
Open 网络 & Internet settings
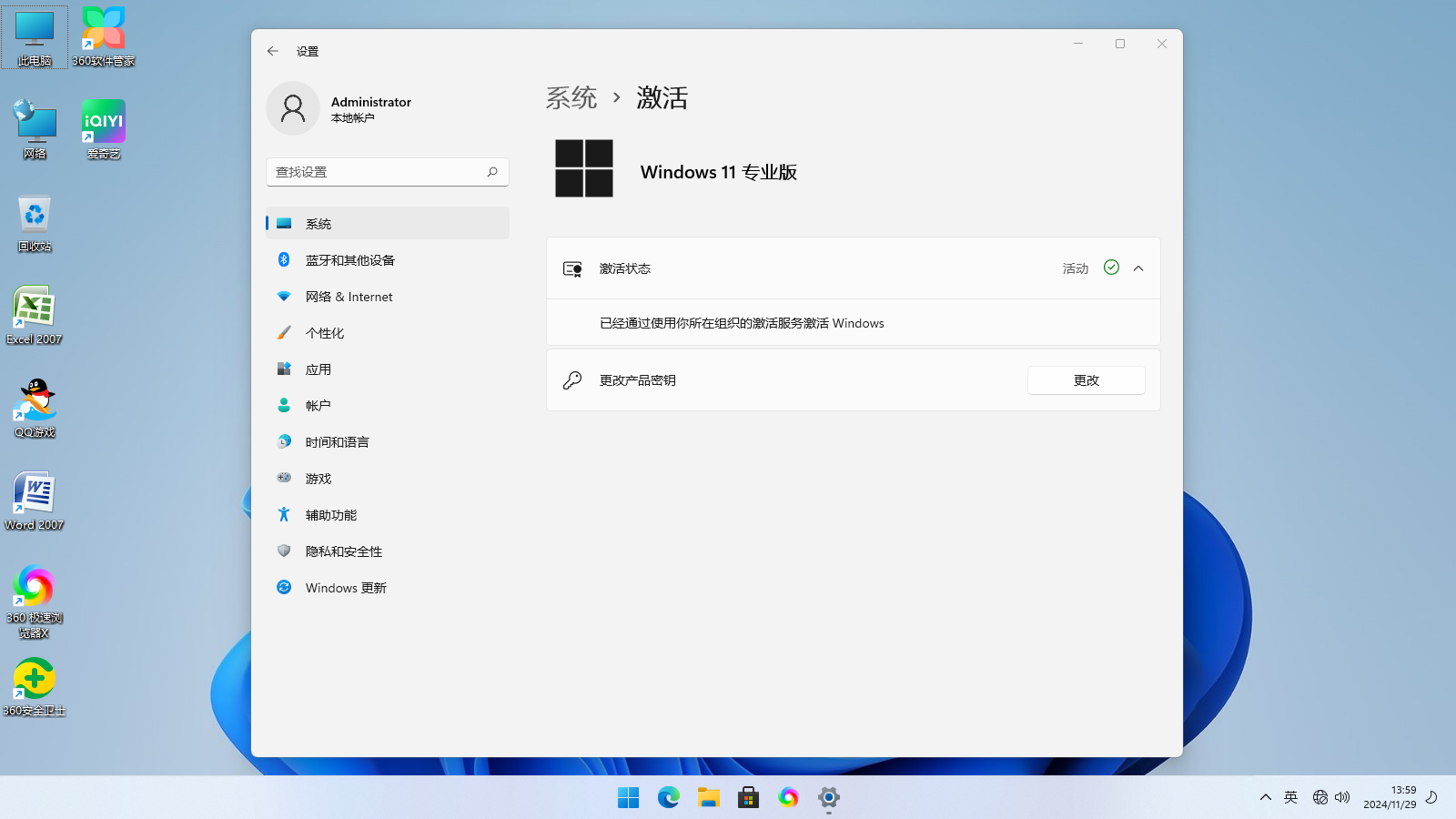tap(388, 296)
